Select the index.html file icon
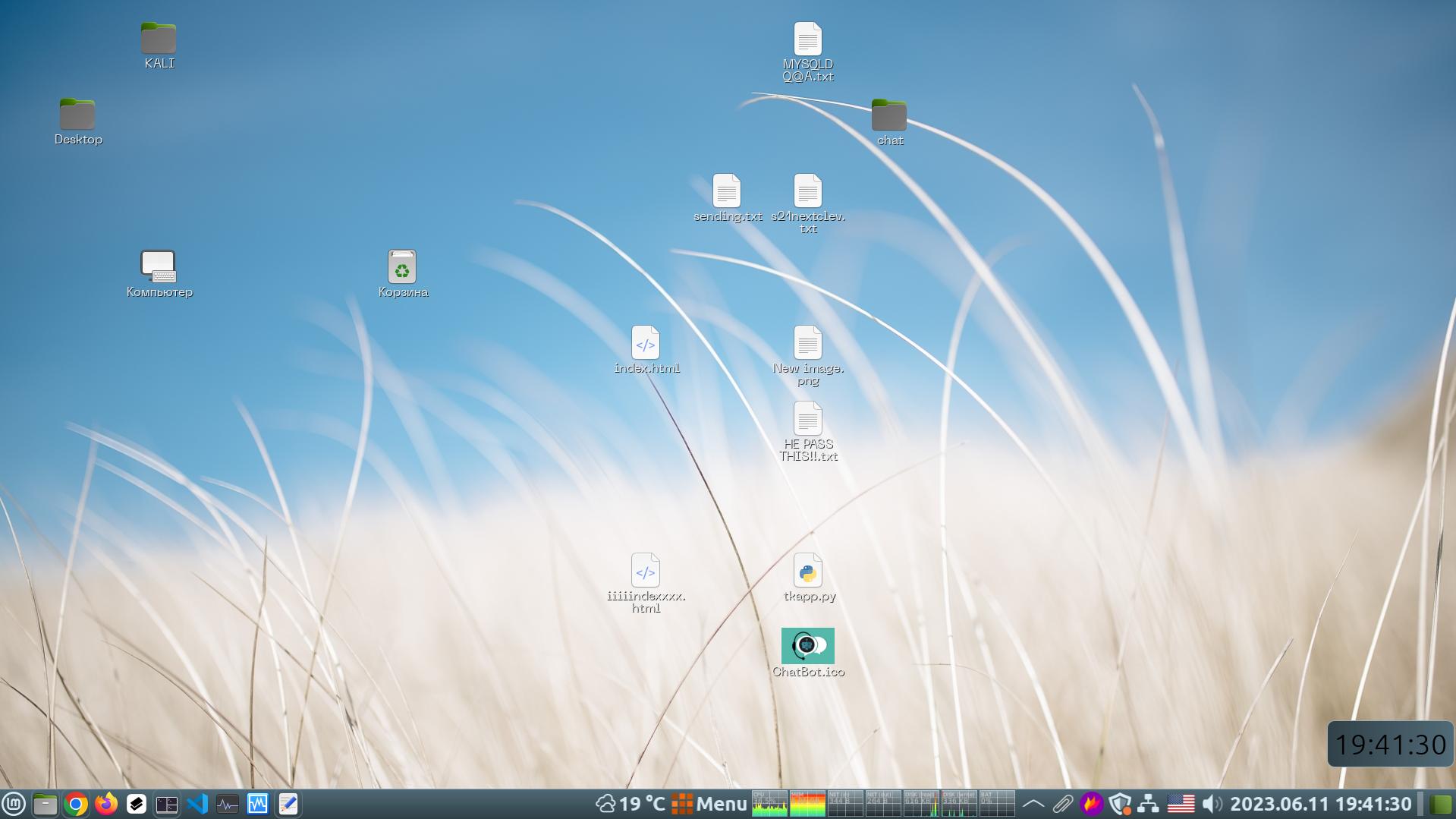Viewport: 1456px width, 819px height. (x=646, y=350)
